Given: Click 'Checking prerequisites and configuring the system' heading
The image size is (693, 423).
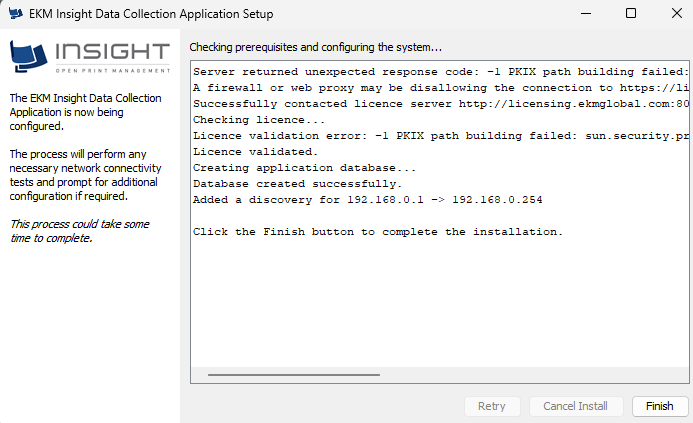Looking at the screenshot, I should pyautogui.click(x=316, y=47).
